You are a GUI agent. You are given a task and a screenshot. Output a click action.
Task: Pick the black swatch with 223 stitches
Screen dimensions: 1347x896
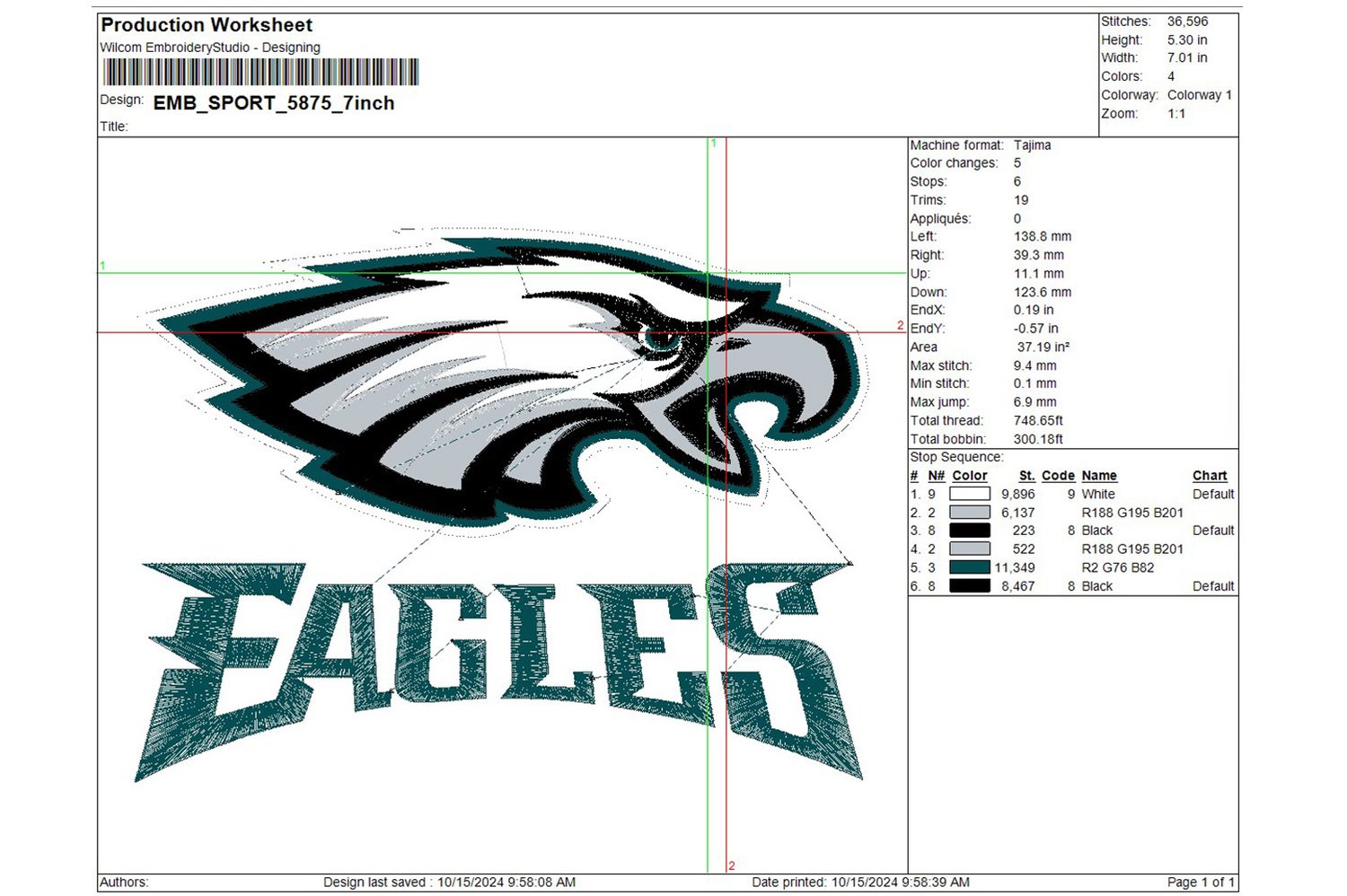(969, 531)
